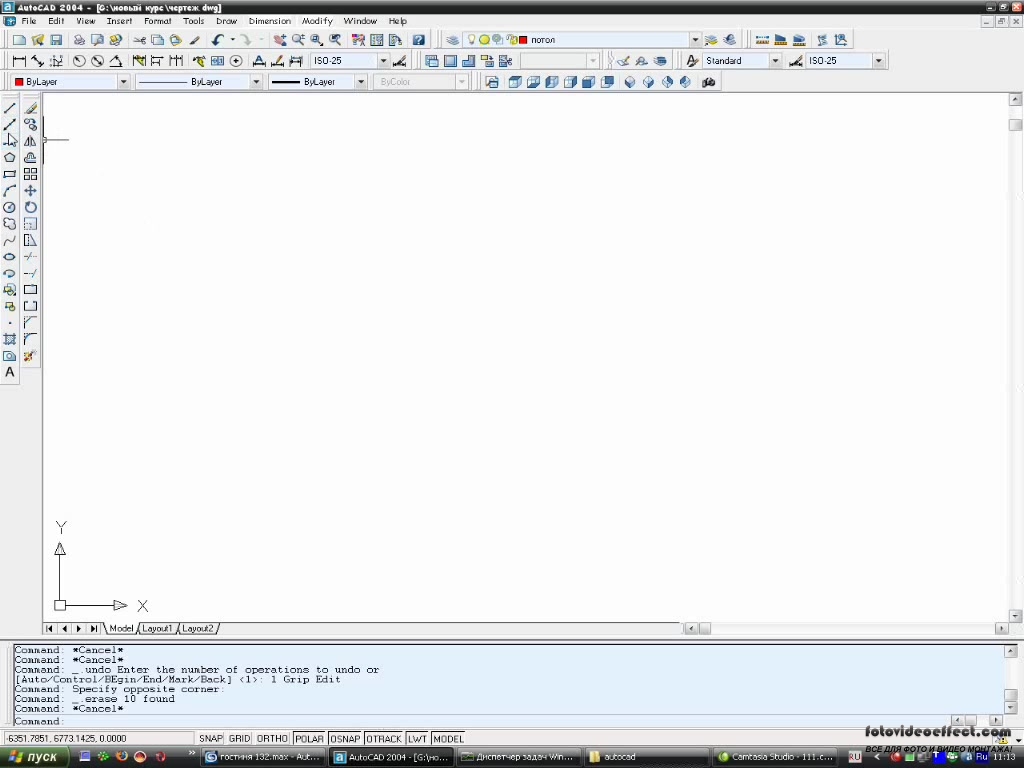This screenshot has height=768, width=1024.
Task: Open the File menu
Action: [29, 21]
